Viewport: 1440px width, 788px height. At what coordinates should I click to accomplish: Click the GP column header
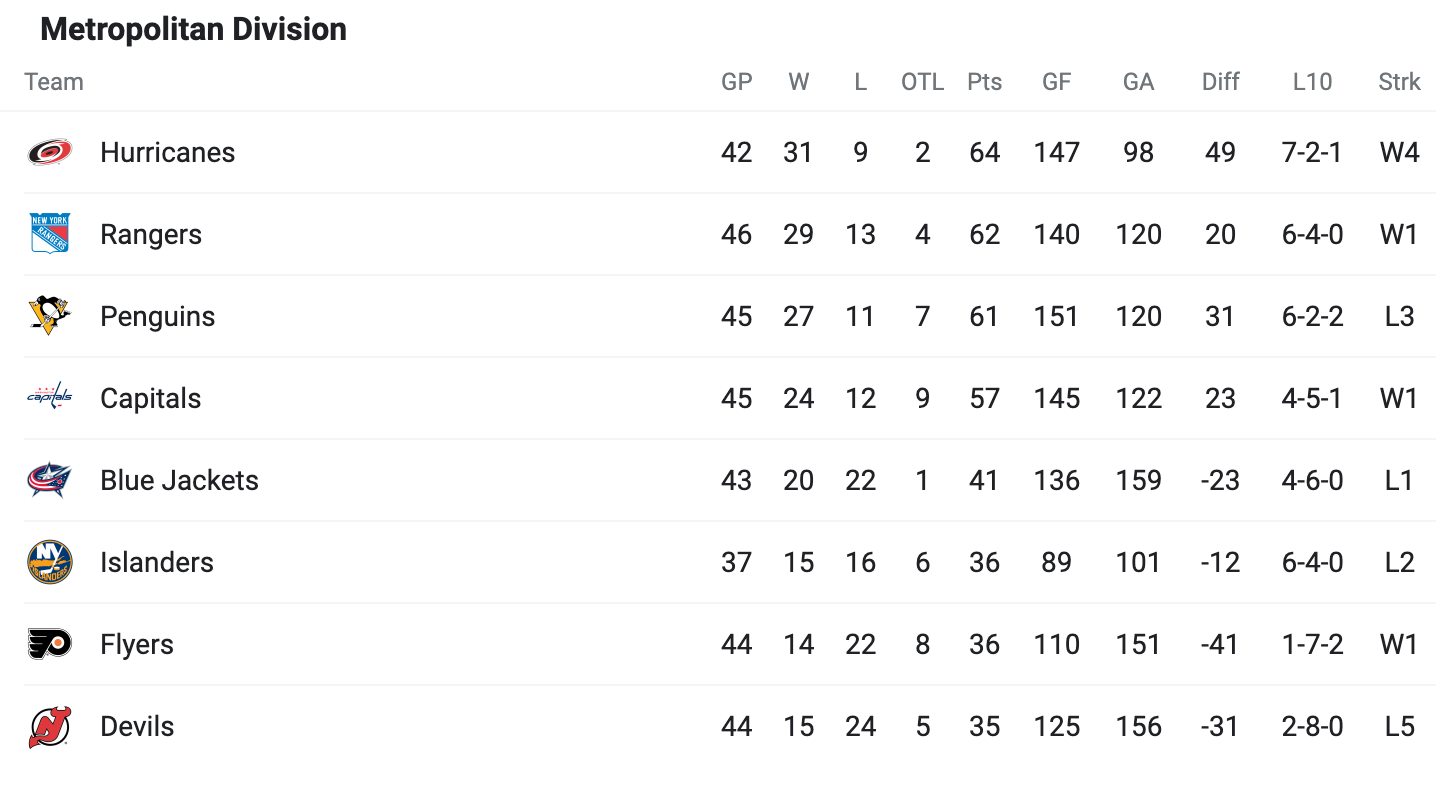[737, 82]
